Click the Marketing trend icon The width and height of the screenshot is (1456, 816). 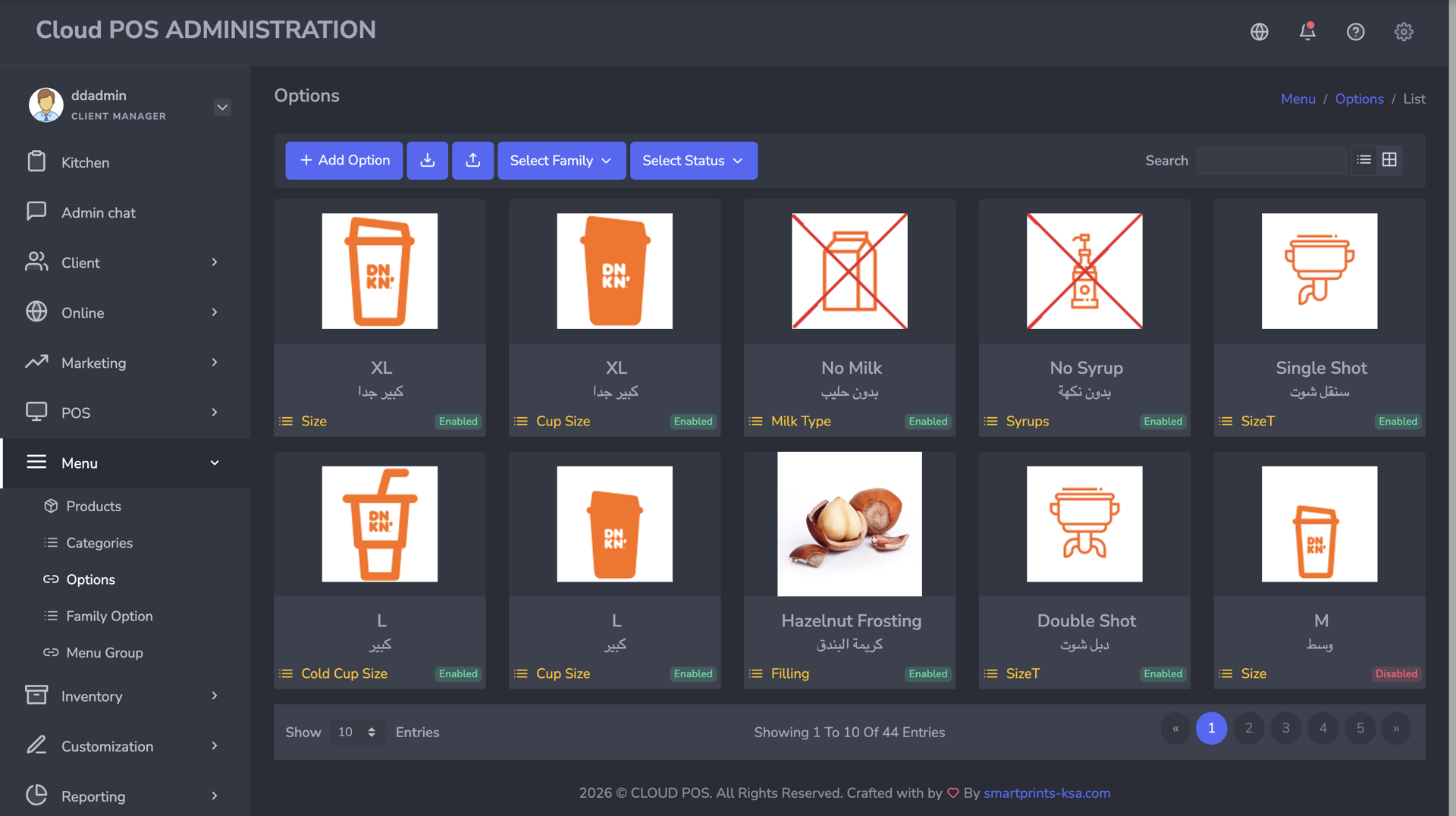(x=36, y=362)
